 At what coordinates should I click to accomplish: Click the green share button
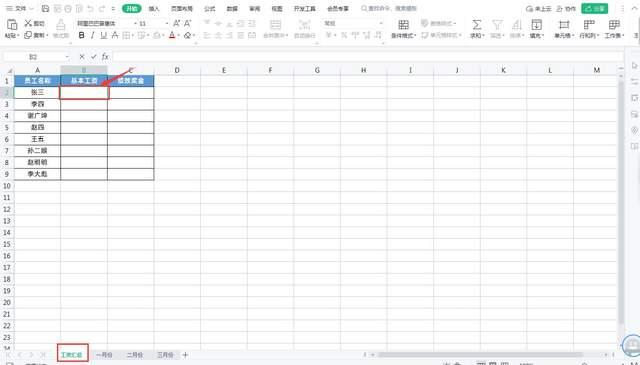coord(594,9)
